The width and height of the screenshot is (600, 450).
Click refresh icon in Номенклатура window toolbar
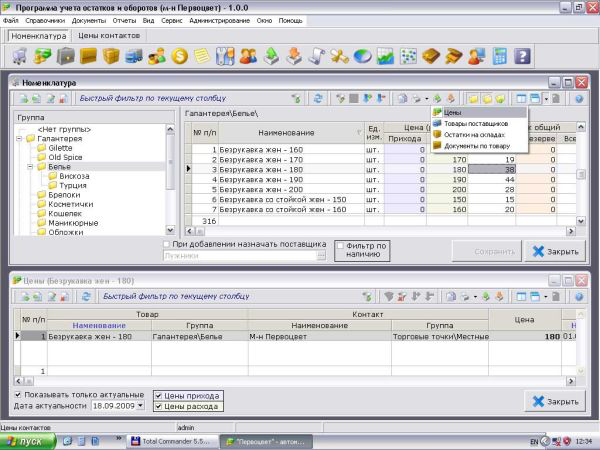click(x=318, y=99)
